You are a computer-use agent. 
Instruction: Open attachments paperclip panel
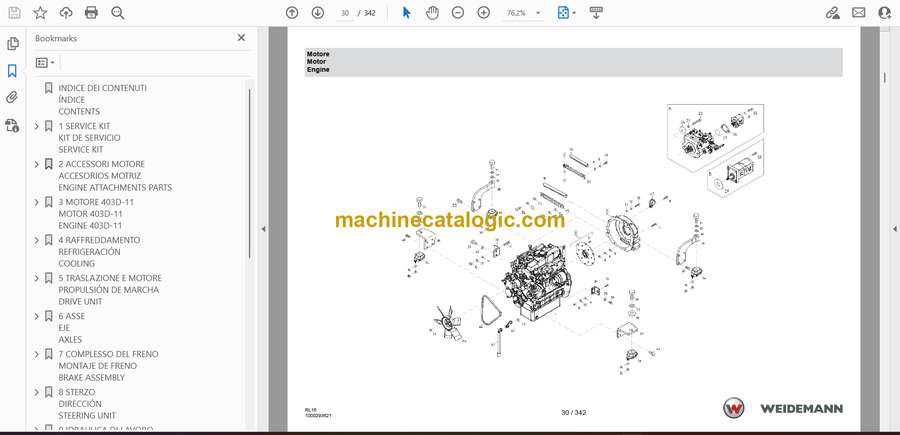(x=12, y=98)
